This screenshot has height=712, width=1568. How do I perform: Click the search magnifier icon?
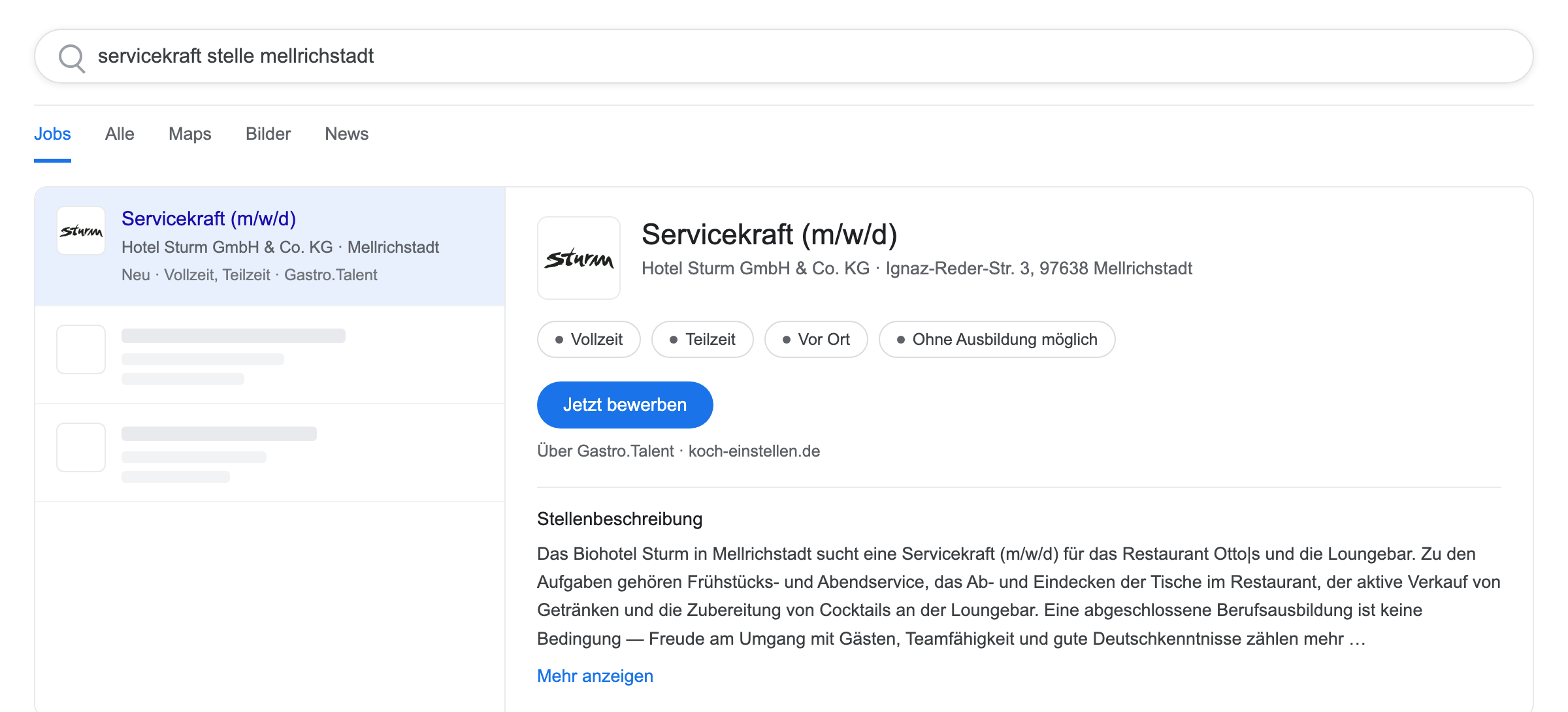point(72,57)
